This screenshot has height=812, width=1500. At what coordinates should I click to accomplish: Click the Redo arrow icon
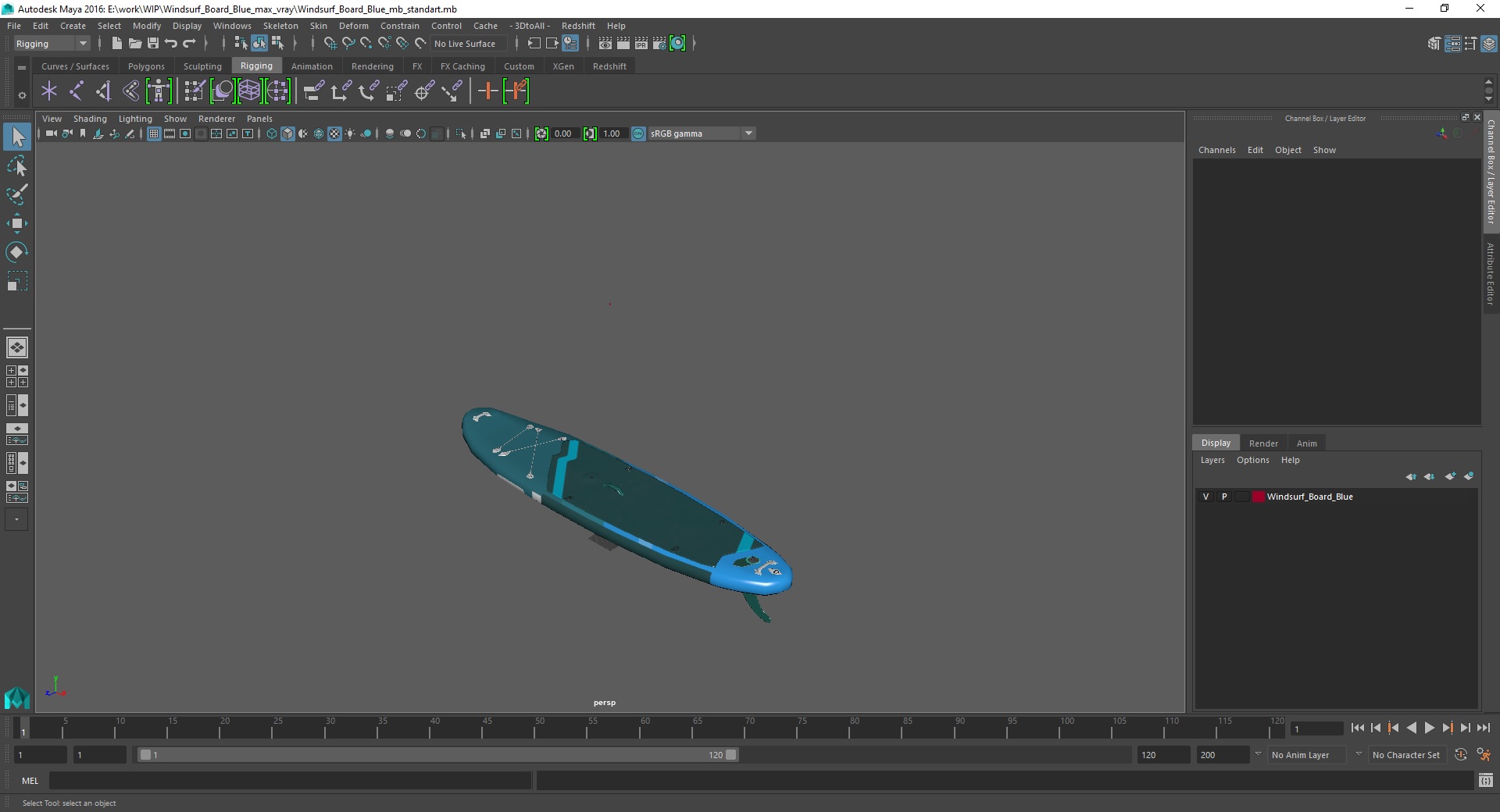coord(189,44)
